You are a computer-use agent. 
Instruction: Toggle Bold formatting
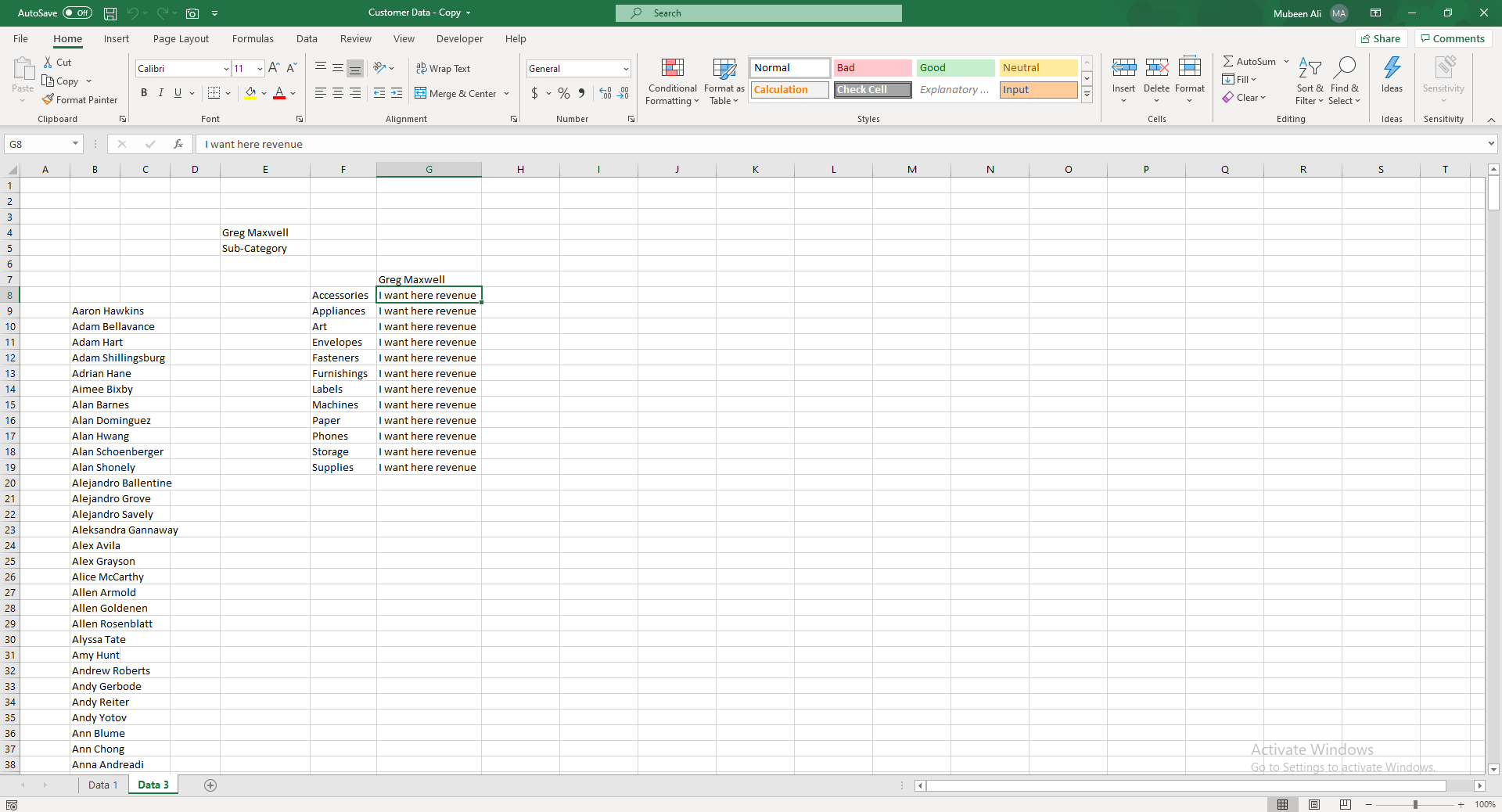pos(144,93)
